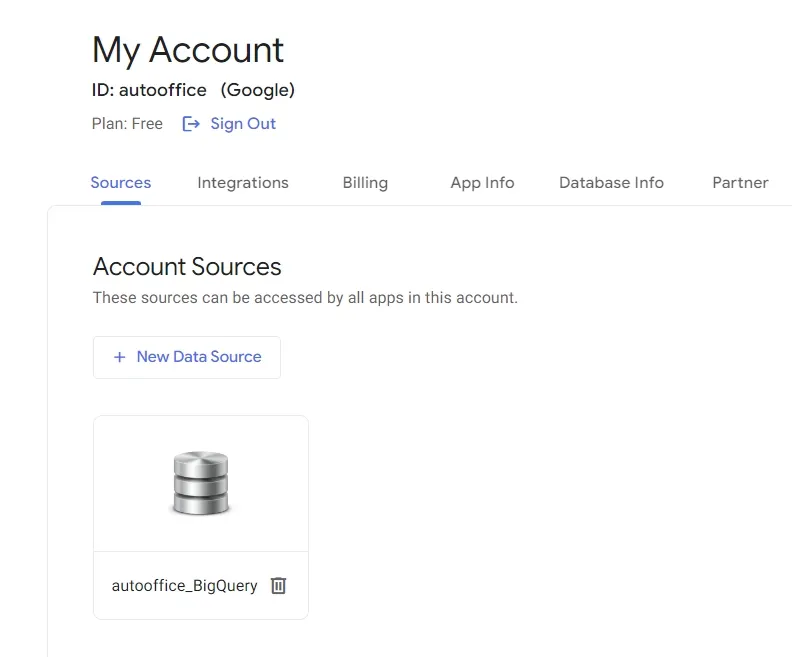Select the Database Info tab

pos(611,183)
